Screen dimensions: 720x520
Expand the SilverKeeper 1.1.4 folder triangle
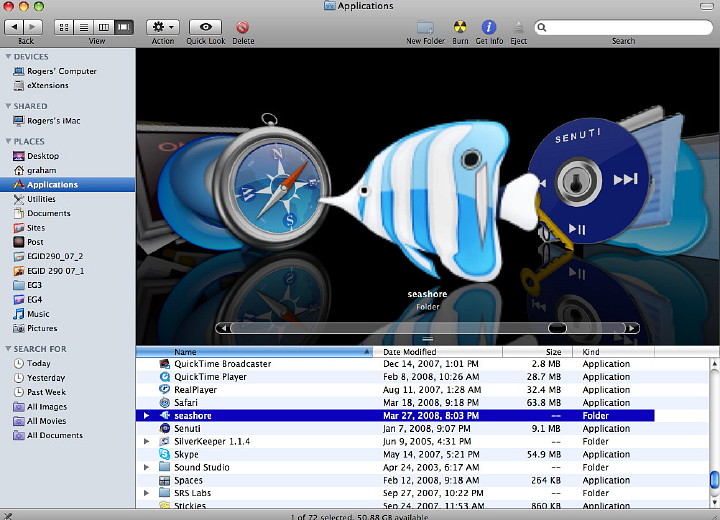pos(146,441)
